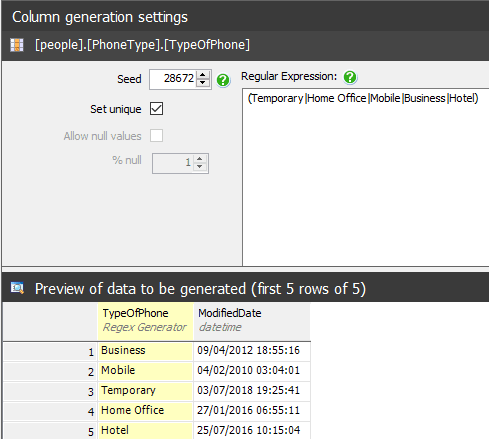Click the 'Seed' label text
Image resolution: width=489 pixels, height=439 pixels.
coord(129,79)
